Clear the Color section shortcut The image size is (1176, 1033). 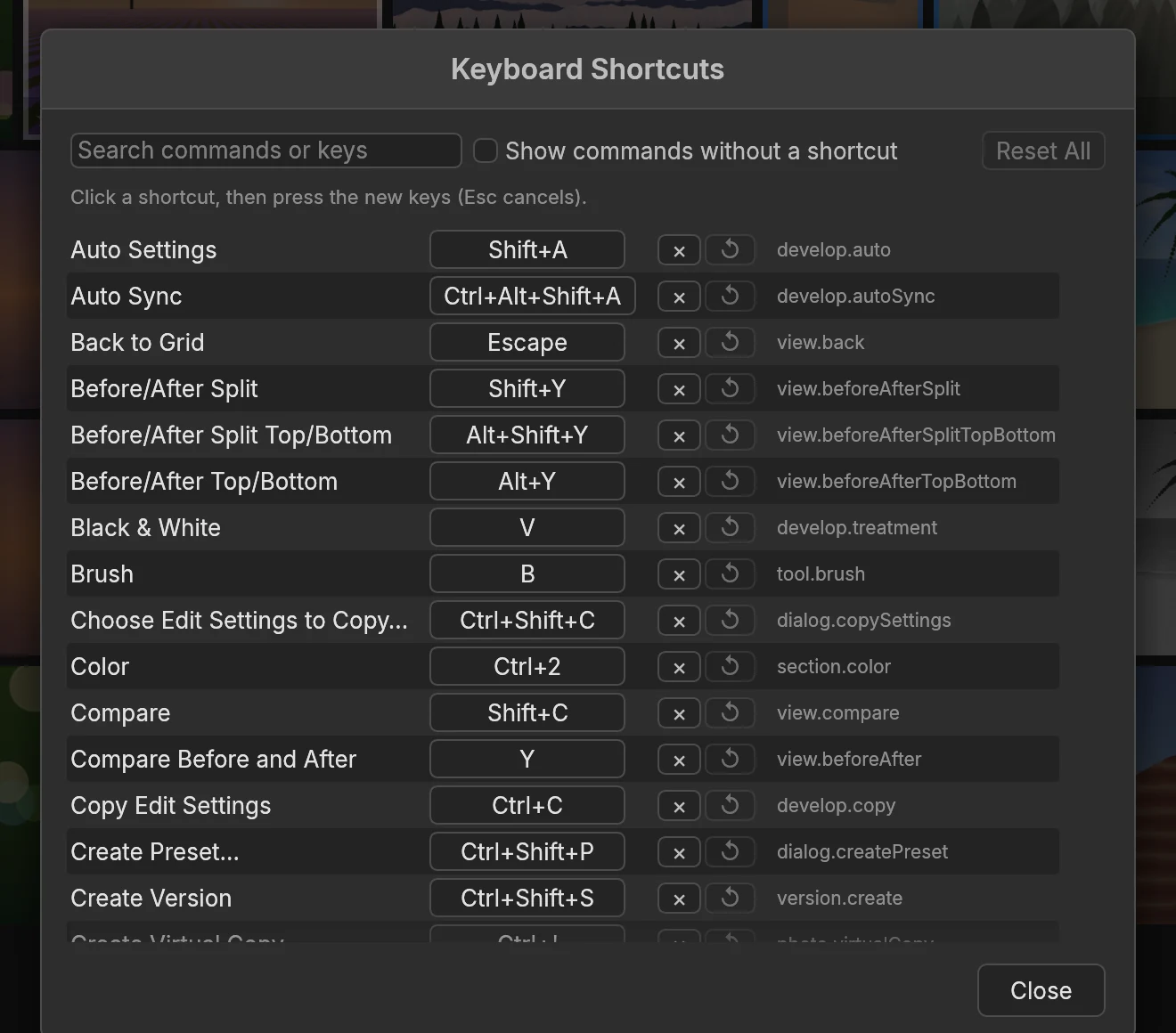pyautogui.click(x=679, y=667)
